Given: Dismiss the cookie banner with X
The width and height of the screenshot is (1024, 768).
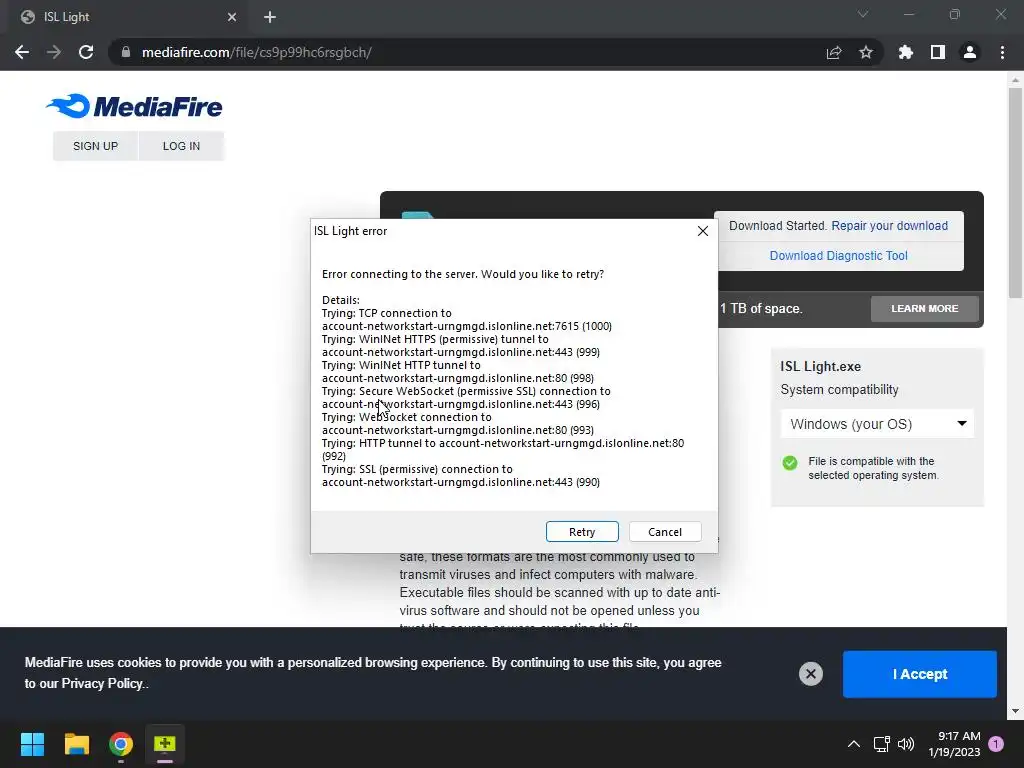Looking at the screenshot, I should [810, 674].
